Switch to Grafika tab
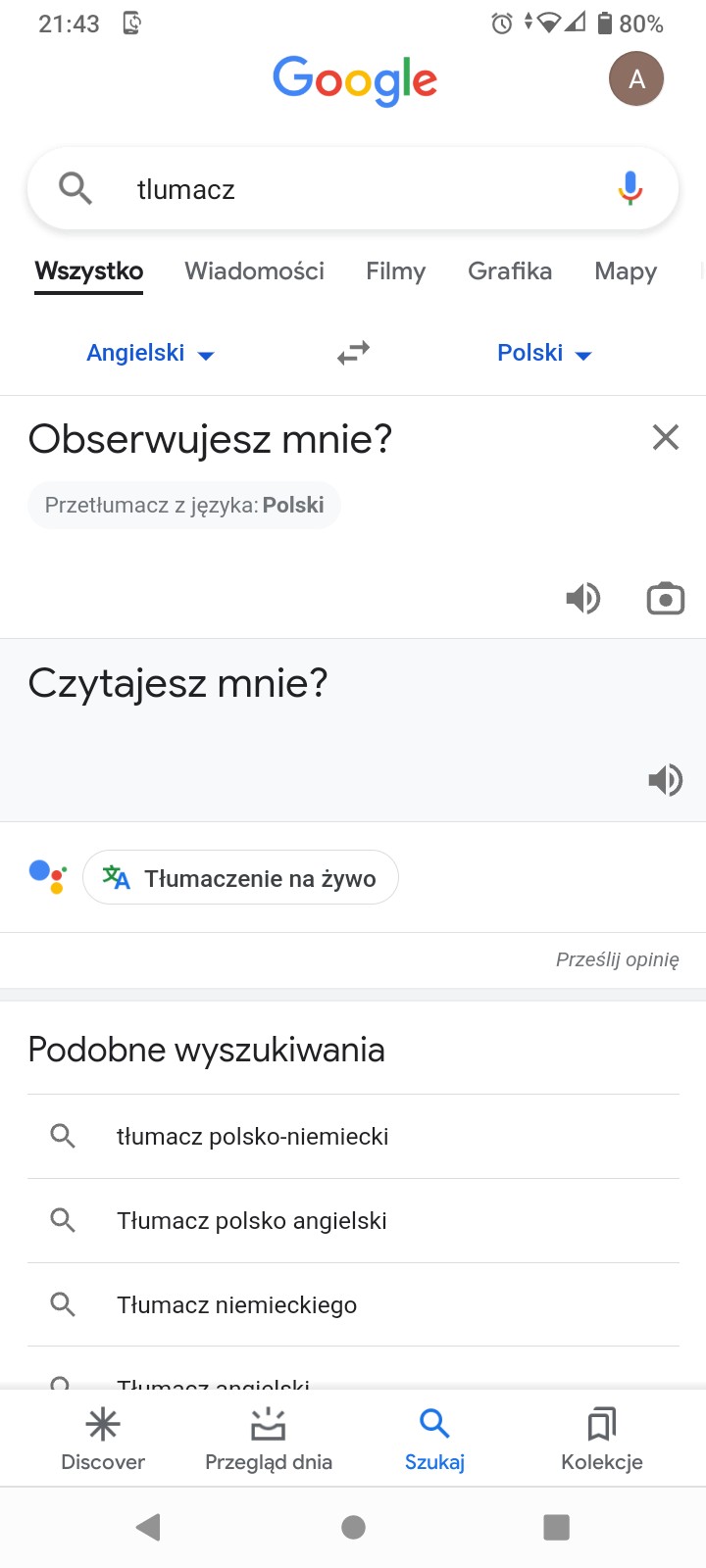706x1568 pixels. pyautogui.click(x=510, y=271)
